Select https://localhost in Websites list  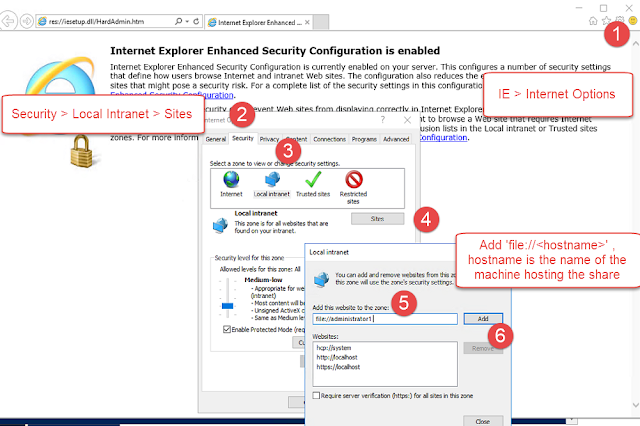coord(338,367)
